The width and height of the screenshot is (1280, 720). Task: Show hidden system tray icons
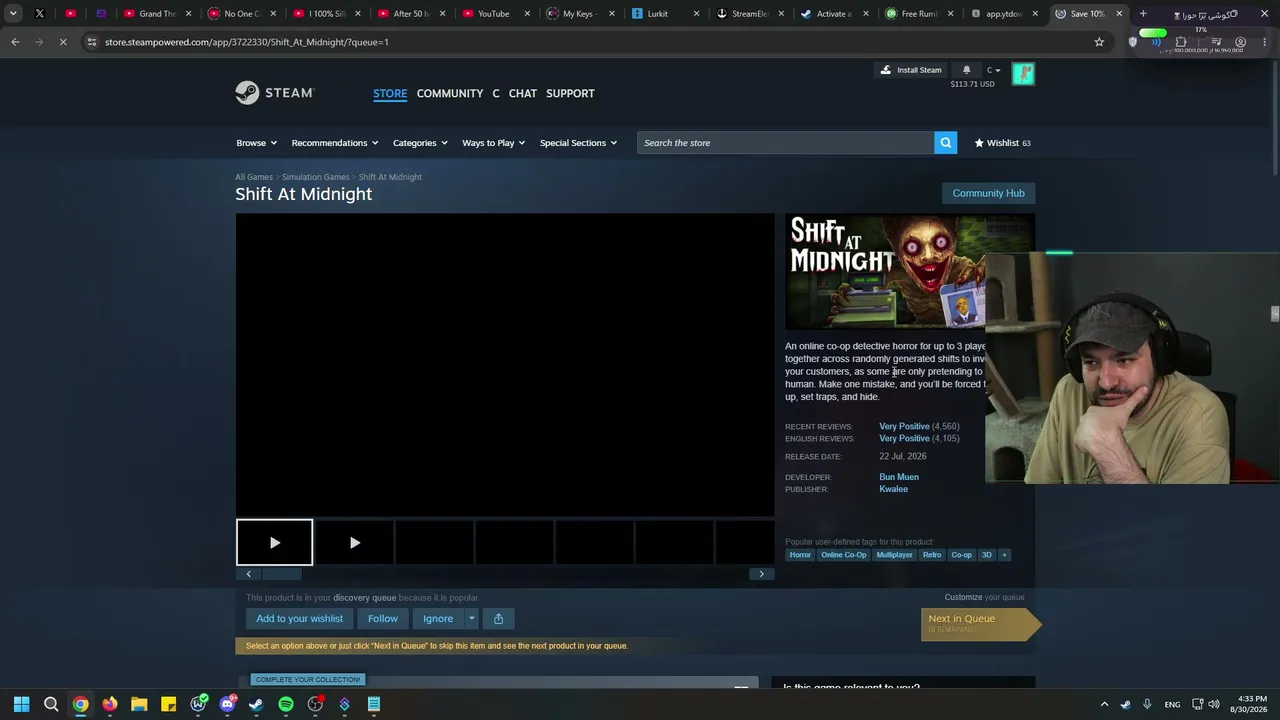point(1104,704)
